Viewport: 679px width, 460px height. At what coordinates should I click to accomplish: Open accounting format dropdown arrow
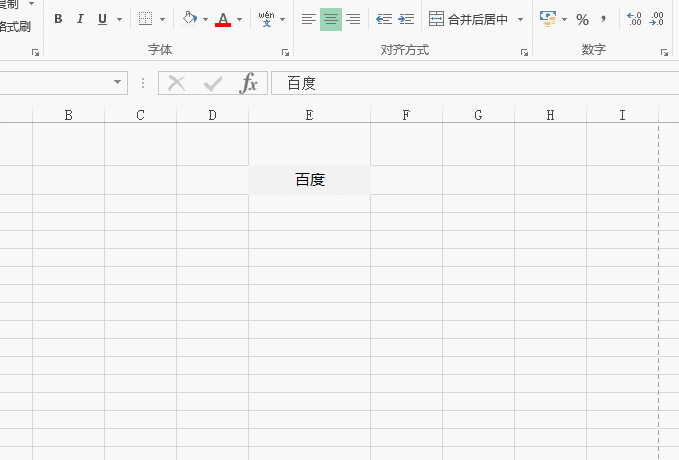[564, 19]
